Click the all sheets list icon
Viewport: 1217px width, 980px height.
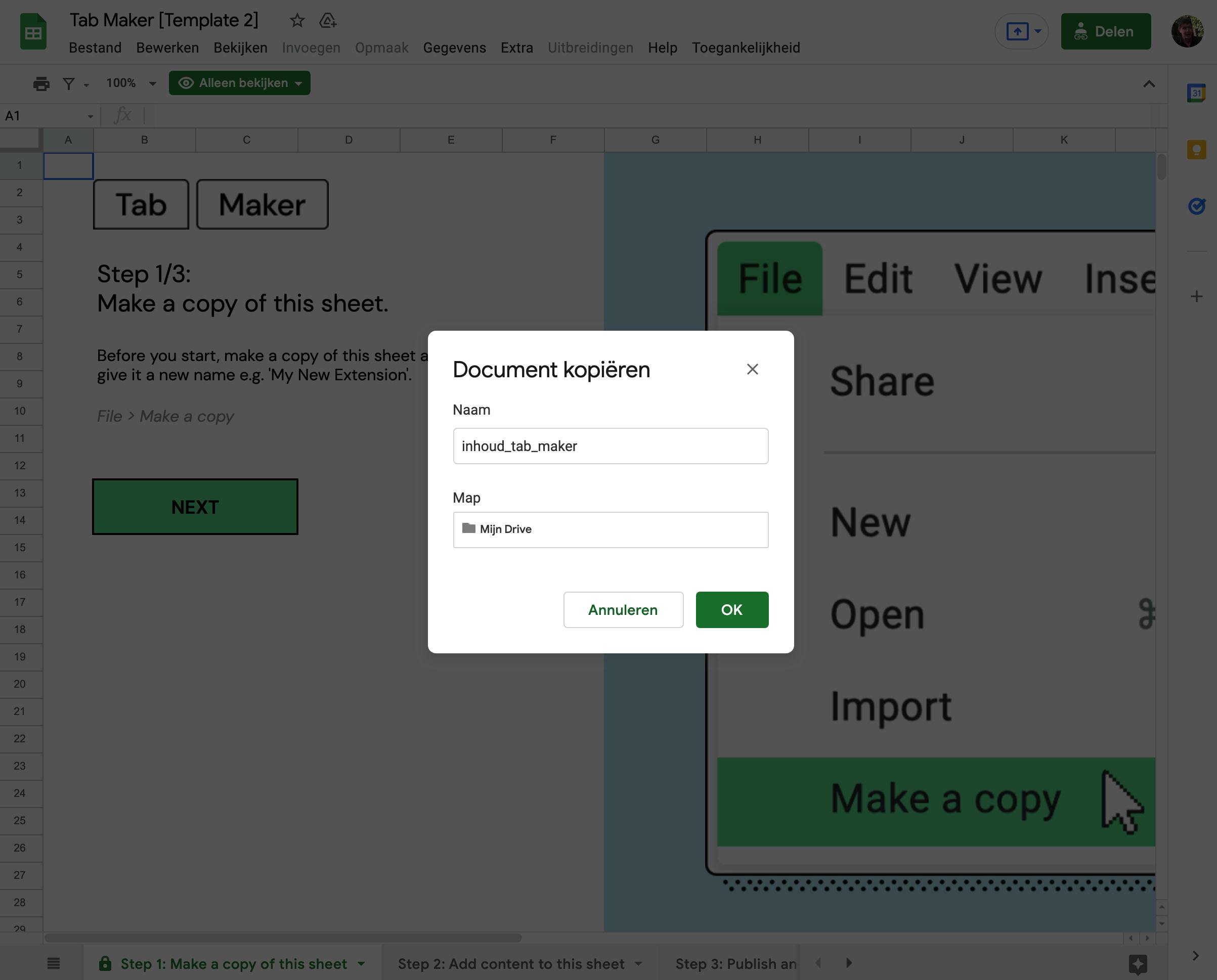[54, 963]
